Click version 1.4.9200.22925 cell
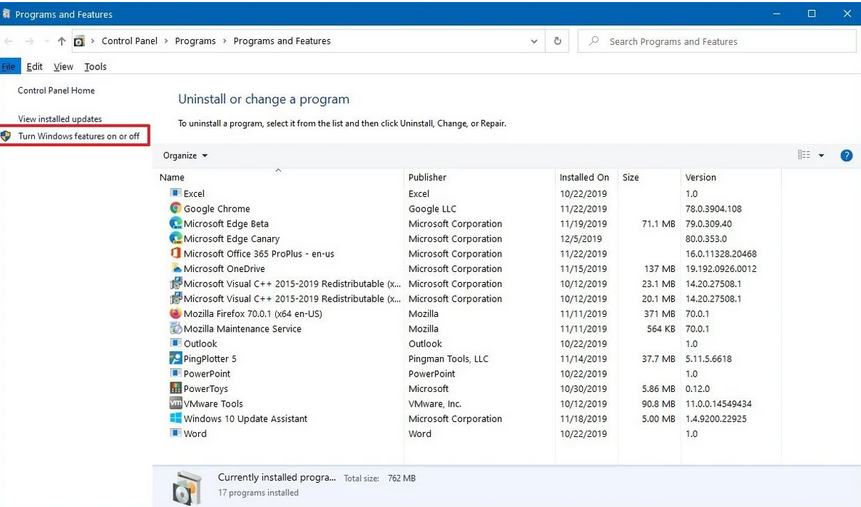 pyautogui.click(x=716, y=419)
